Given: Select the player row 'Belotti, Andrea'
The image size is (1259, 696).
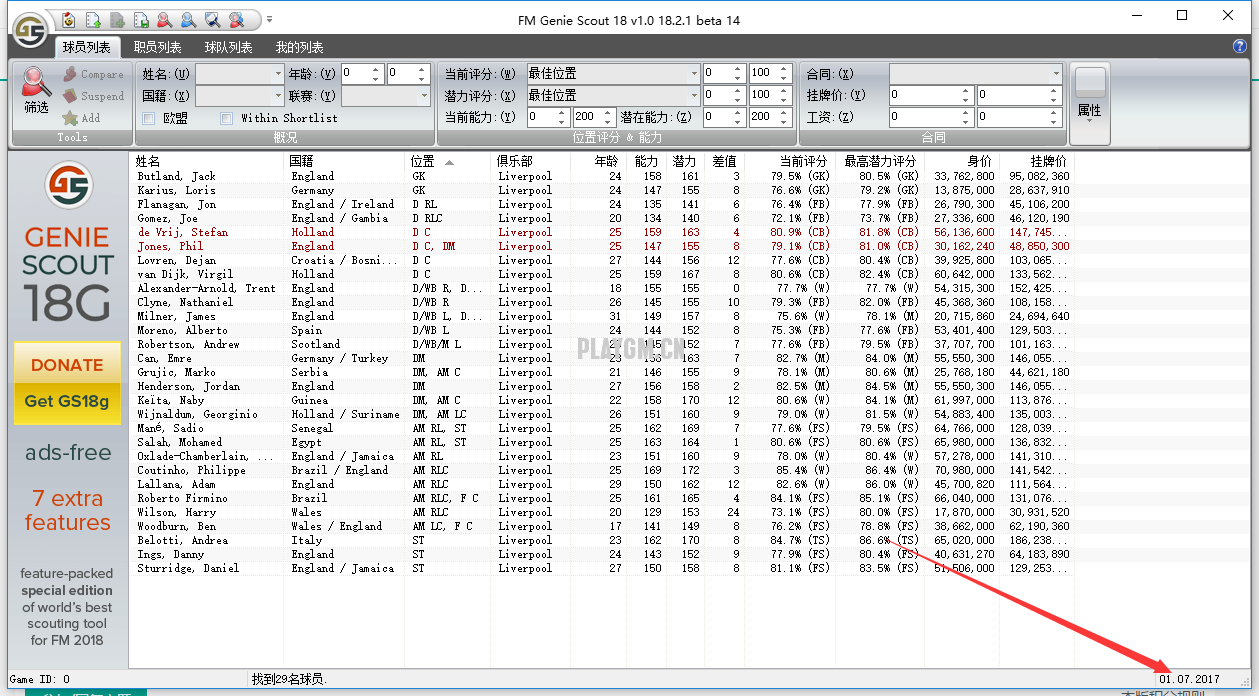Looking at the screenshot, I should (602, 540).
